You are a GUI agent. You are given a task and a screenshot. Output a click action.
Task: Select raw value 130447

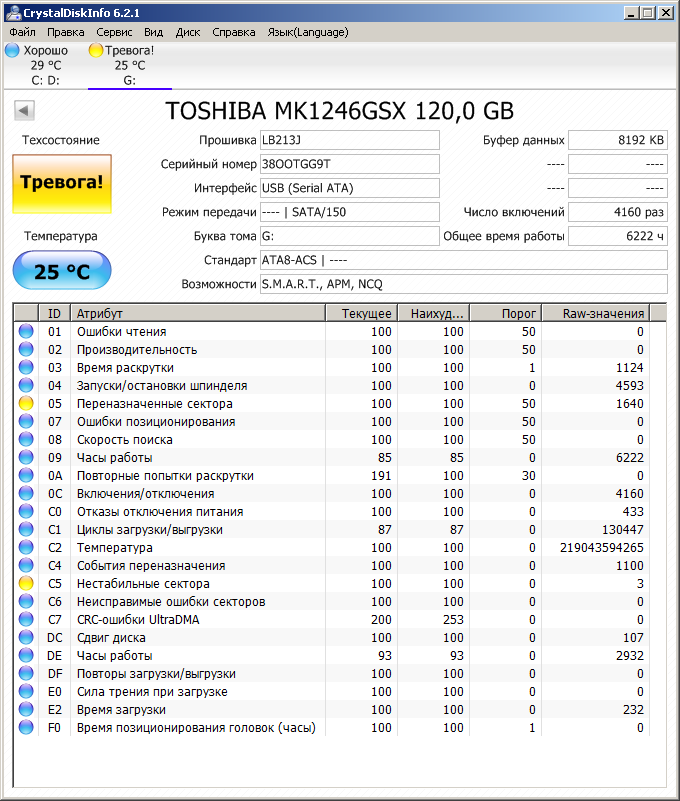pos(622,529)
